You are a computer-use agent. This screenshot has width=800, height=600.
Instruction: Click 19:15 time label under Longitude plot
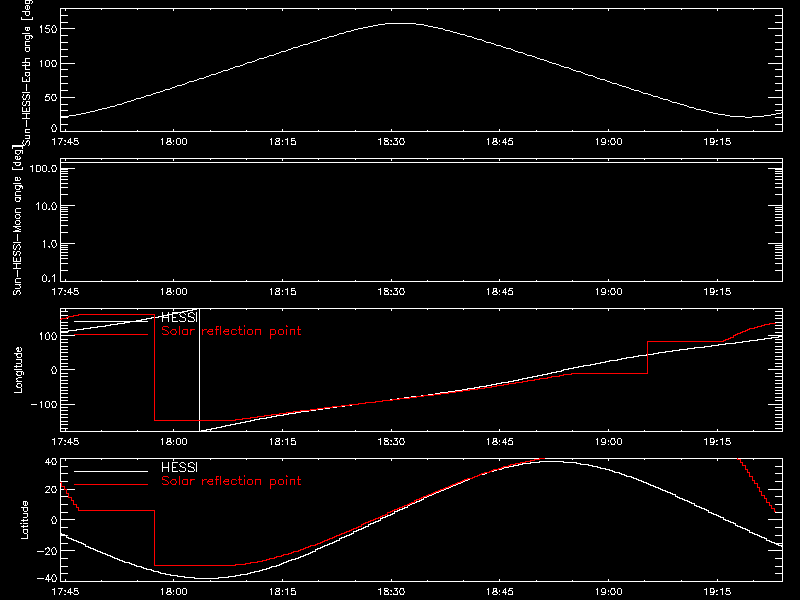coord(717,441)
